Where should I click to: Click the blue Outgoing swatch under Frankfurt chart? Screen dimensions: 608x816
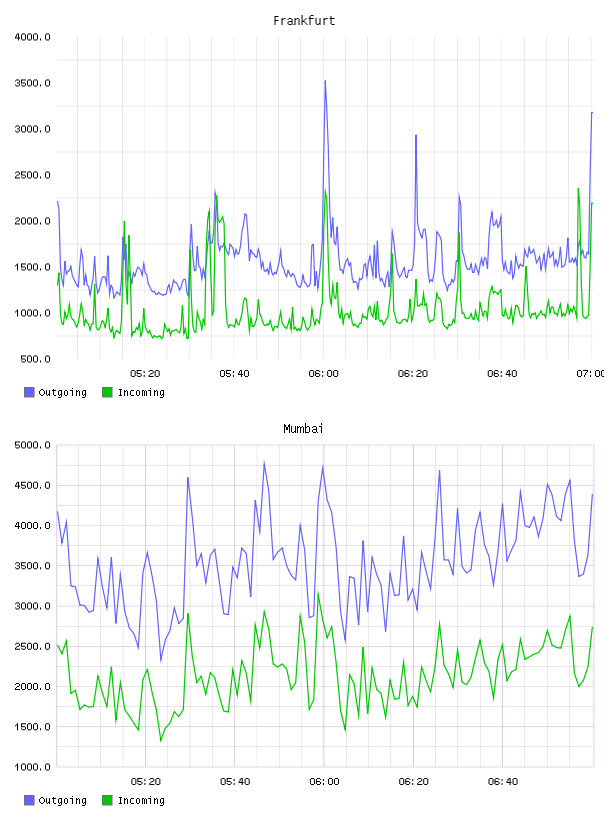point(29,392)
